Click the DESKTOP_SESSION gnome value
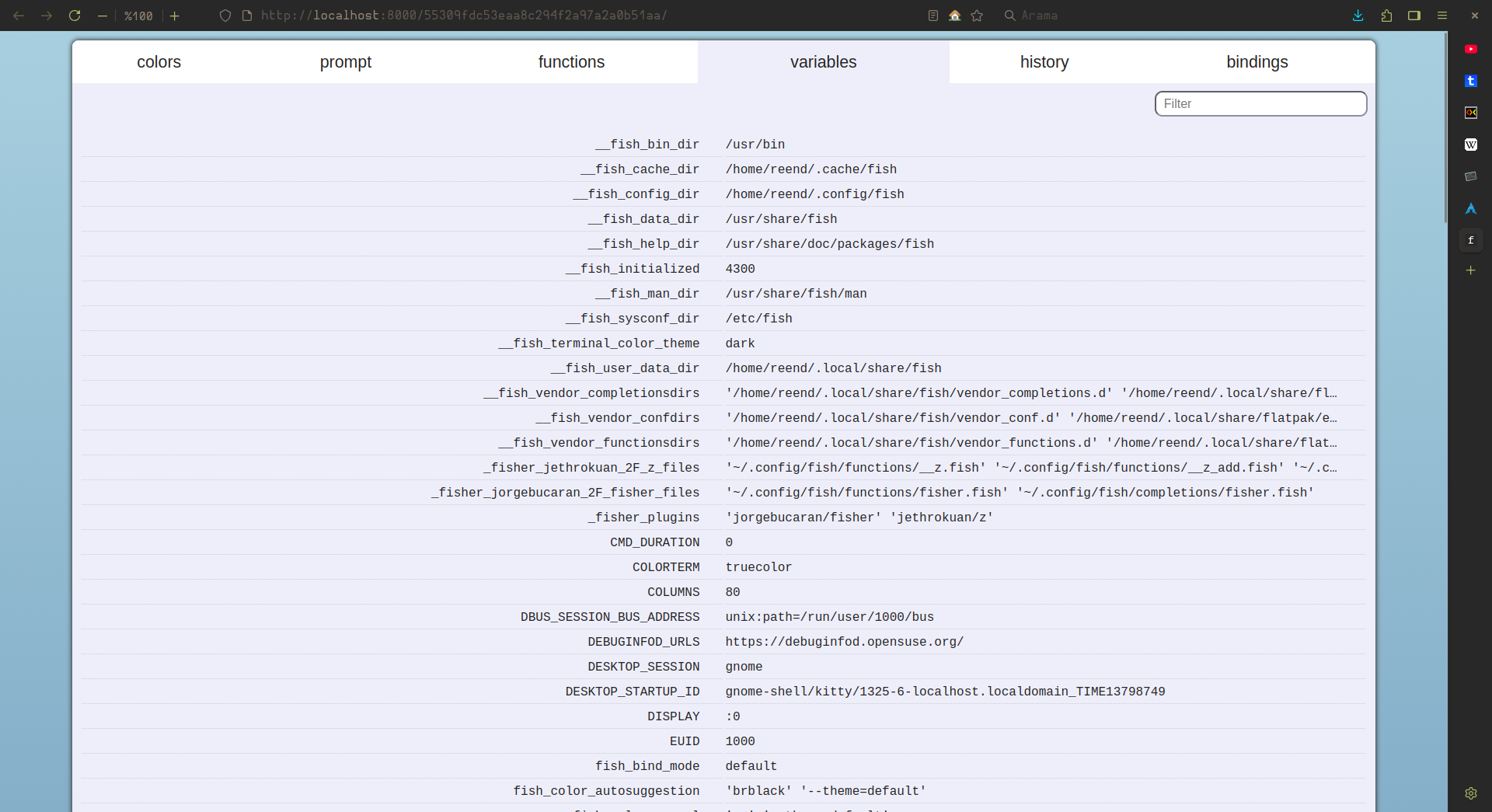 tap(744, 667)
